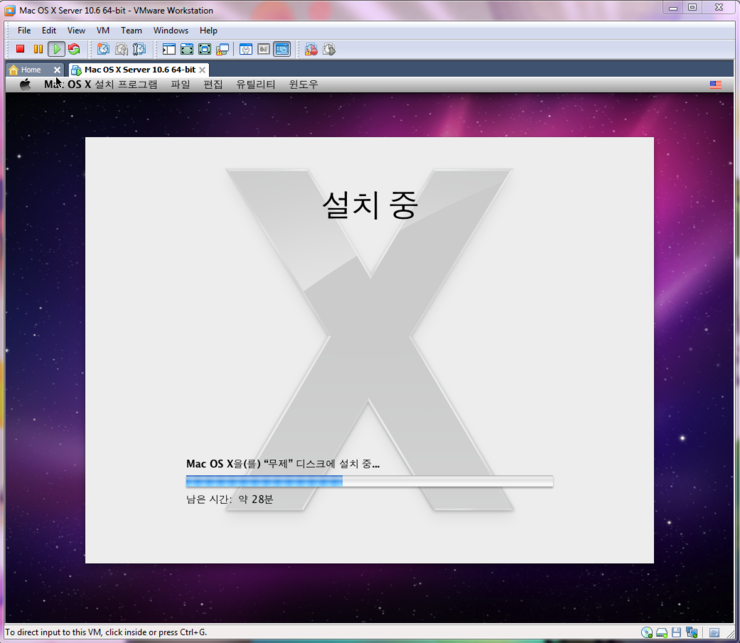Click the network adapter status icon
This screenshot has height=643, width=740.
pos(691,632)
